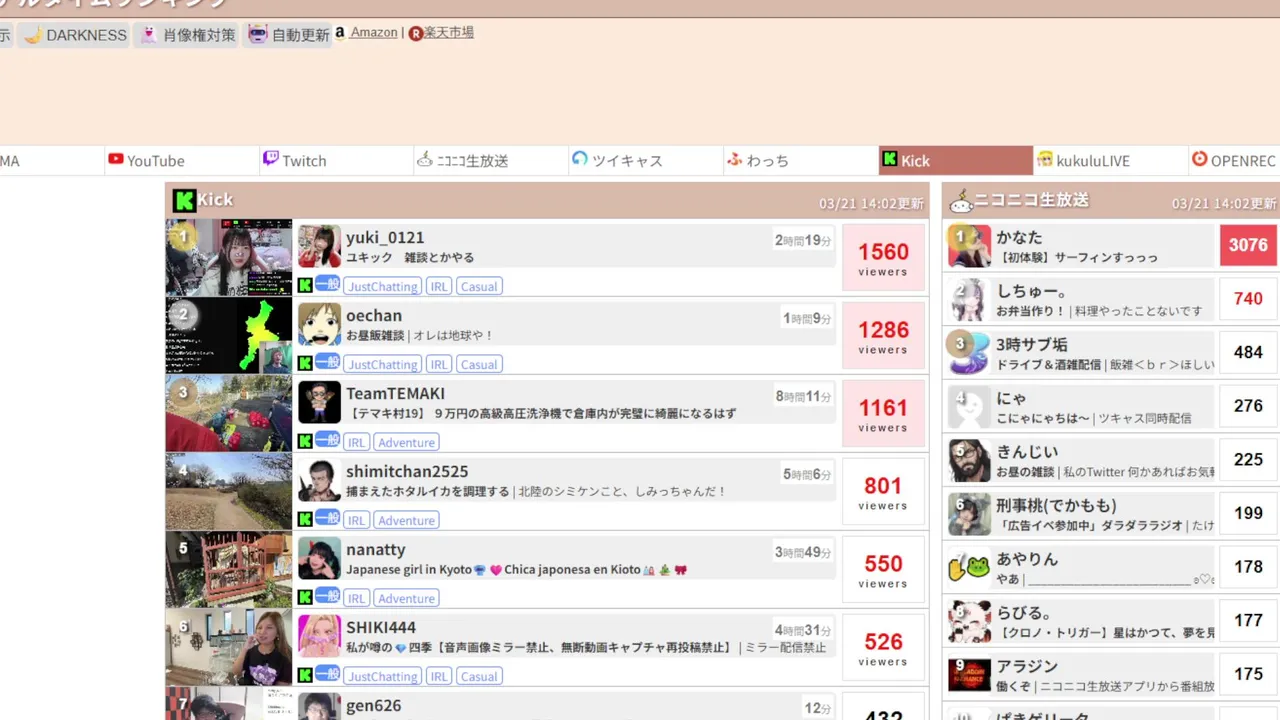Click SHIKI444 avatar icon
This screenshot has width=1280, height=720.
click(x=319, y=636)
